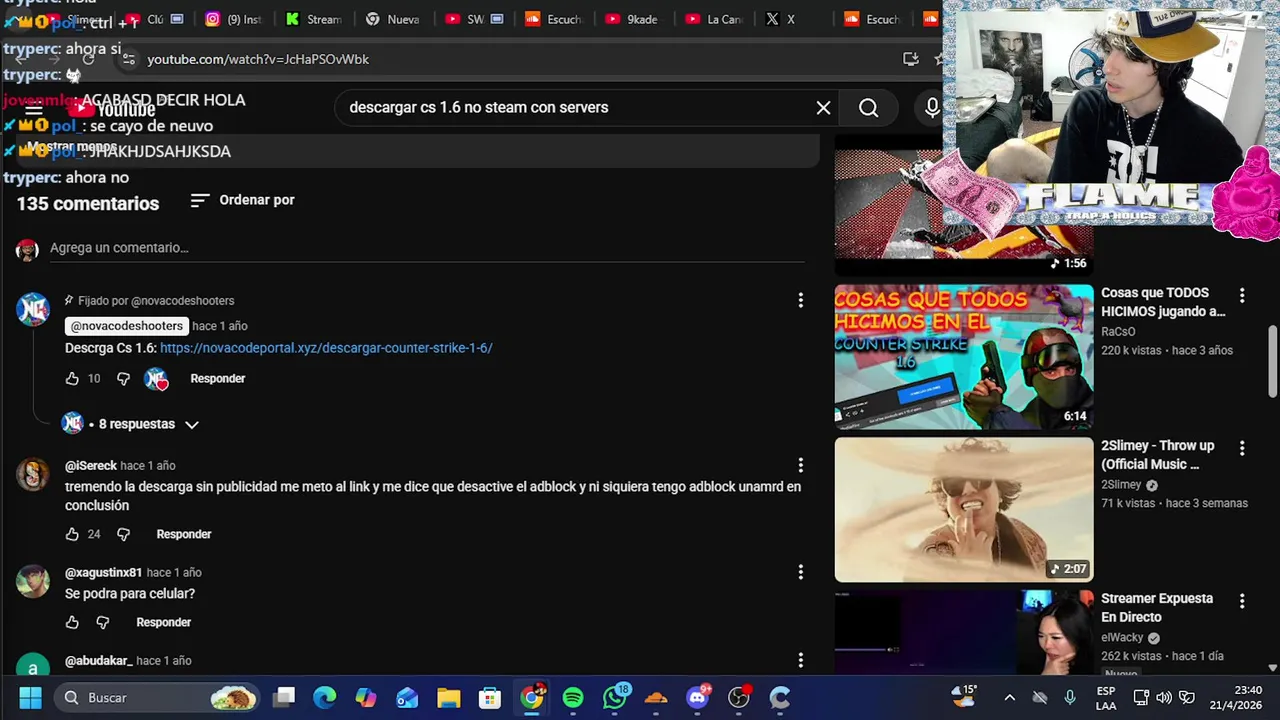1280x720 pixels.
Task: Like the pinned novacodeshooters comment
Action: pyautogui.click(x=72, y=379)
